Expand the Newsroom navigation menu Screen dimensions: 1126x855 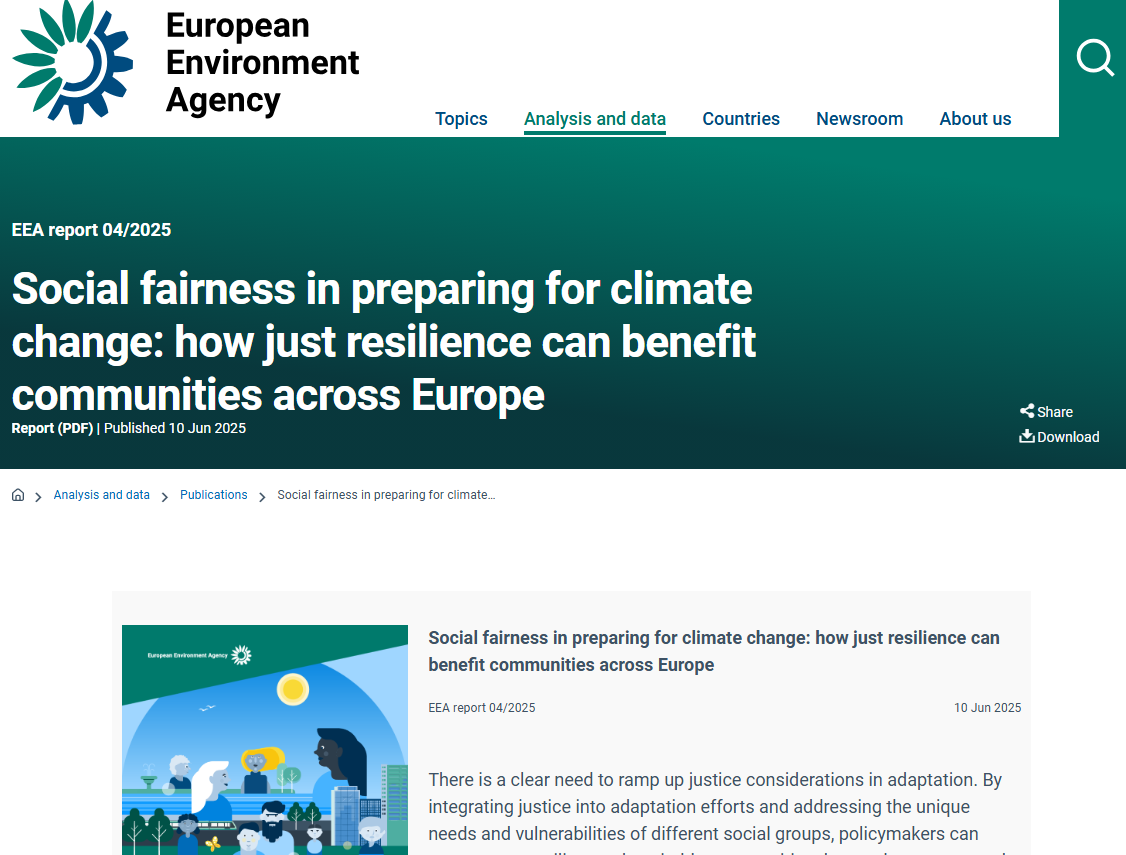click(x=859, y=119)
